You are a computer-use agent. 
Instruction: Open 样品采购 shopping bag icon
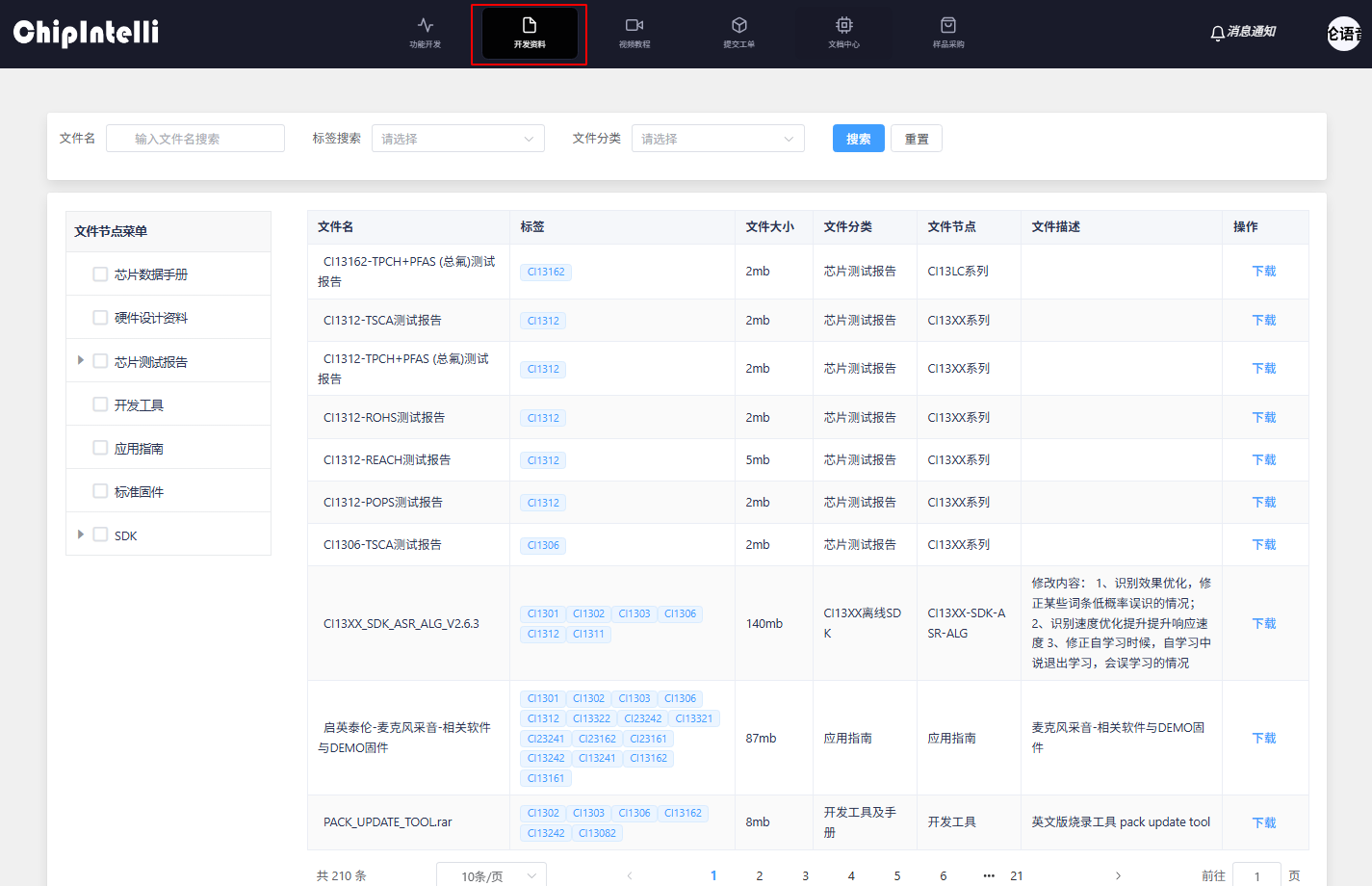click(x=947, y=26)
